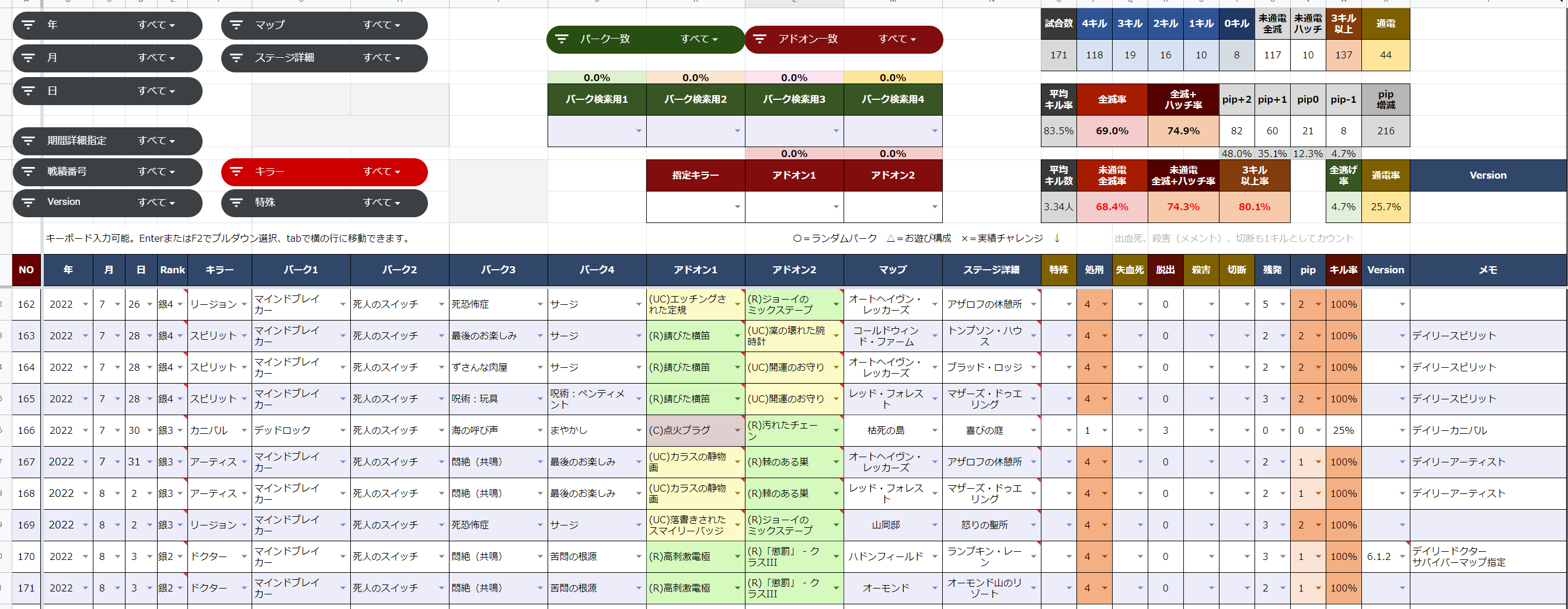The height and width of the screenshot is (609, 1568).
Task: Click filter icon on ステージ詳細 slicer
Action: (x=236, y=58)
